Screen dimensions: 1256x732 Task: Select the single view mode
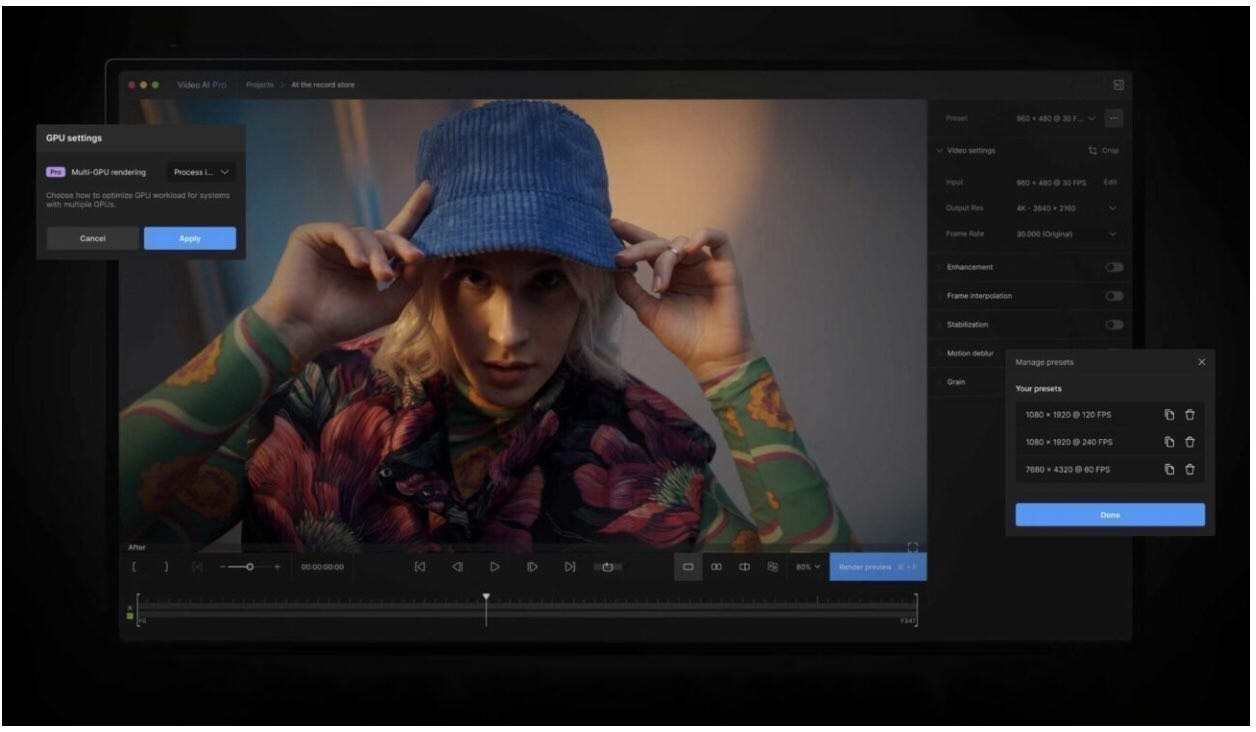click(688, 567)
